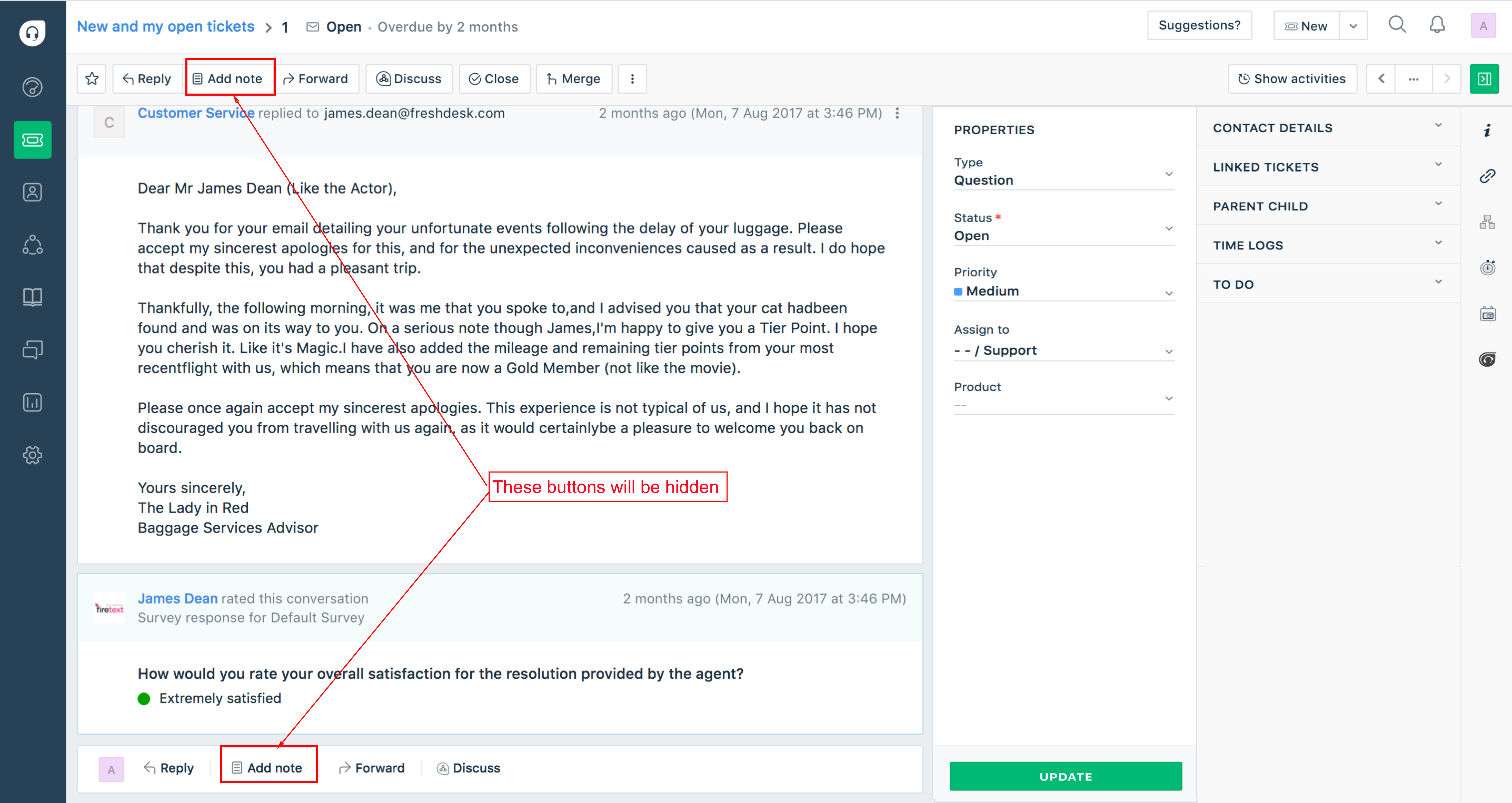The height and width of the screenshot is (803, 1512).
Task: Click the green Extremely satisfied dot
Action: tap(144, 699)
